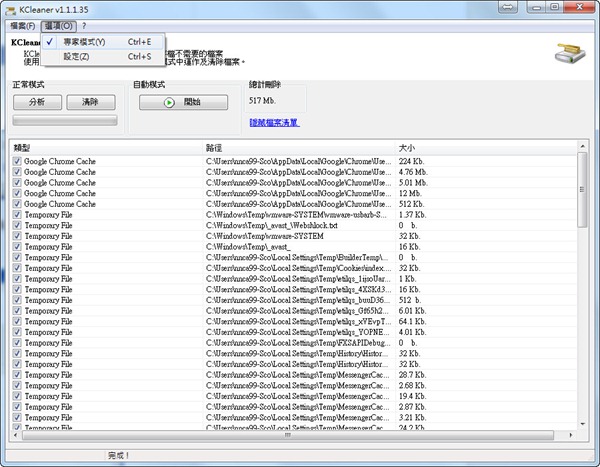This screenshot has height=467, width=600.
Task: Click the 6.01 Kb. size cell
Action: (412, 311)
